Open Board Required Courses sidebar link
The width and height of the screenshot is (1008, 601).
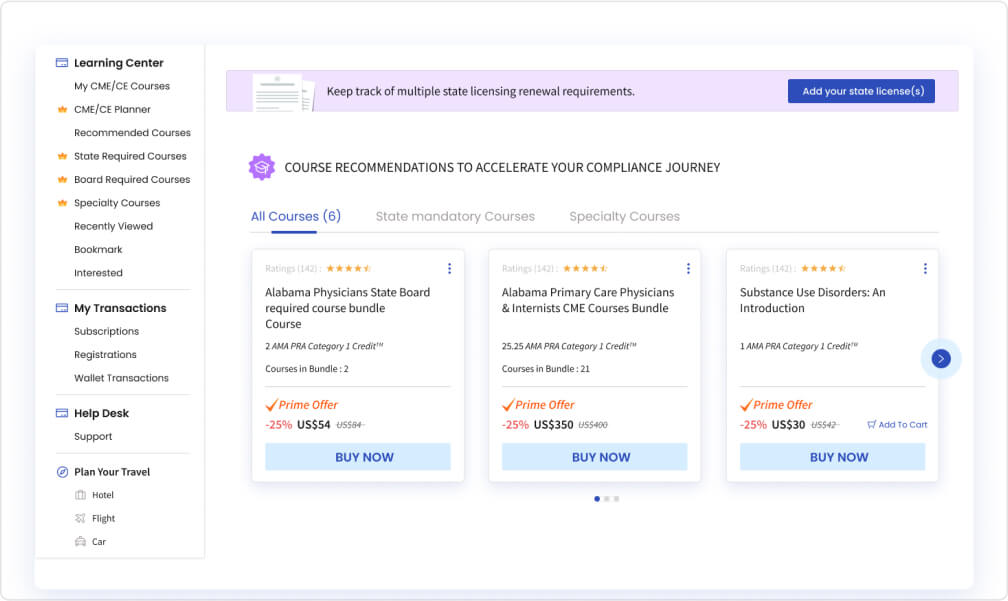click(132, 179)
